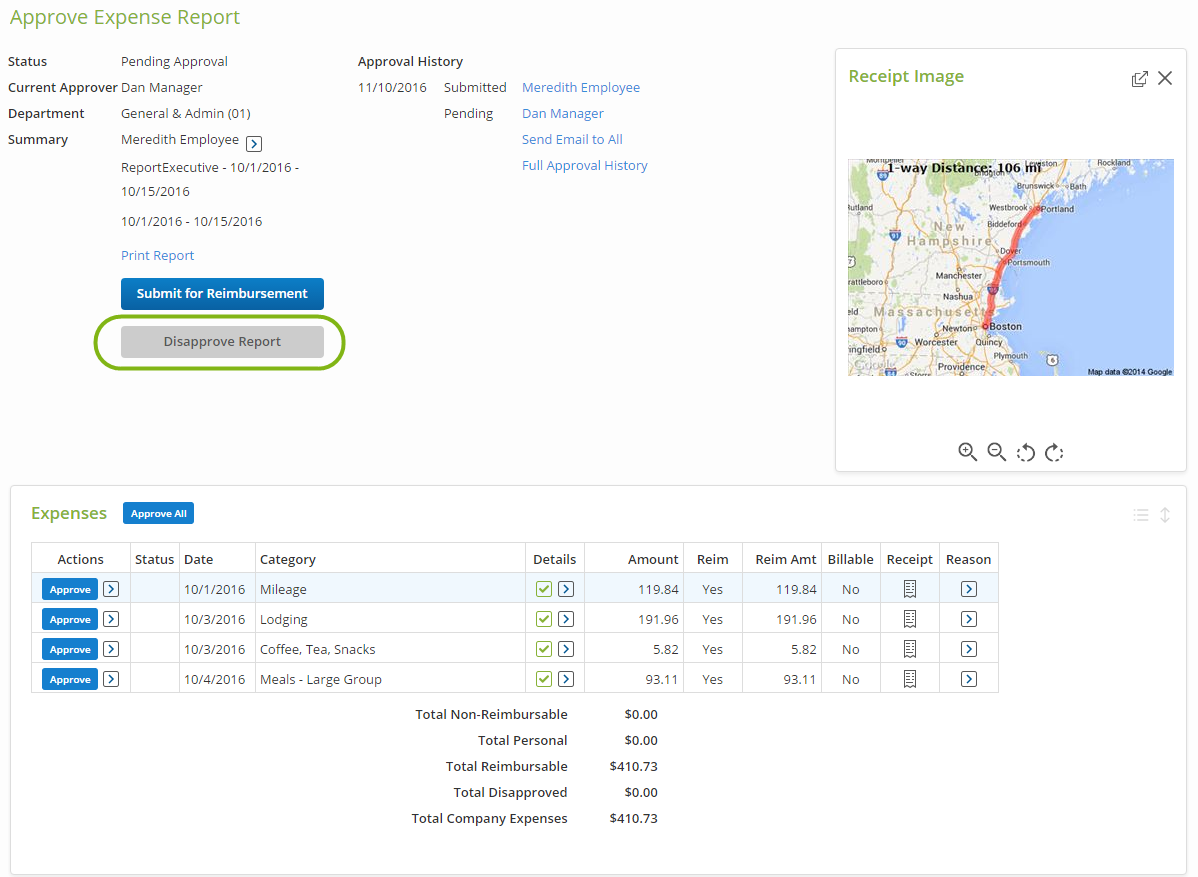
Task: Open reason arrow for Meals - Large Group
Action: (969, 678)
